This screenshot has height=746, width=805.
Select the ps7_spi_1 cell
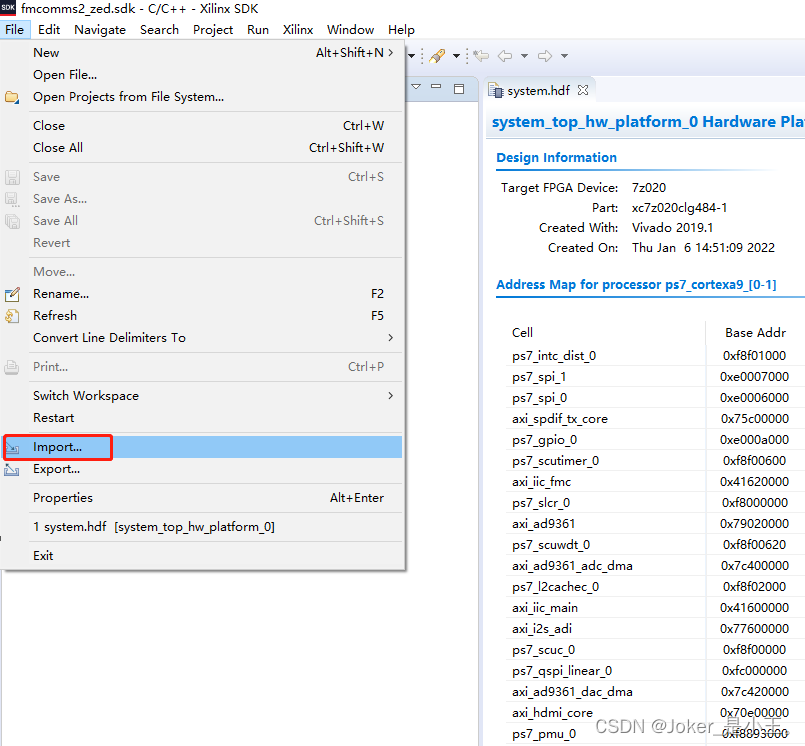539,377
